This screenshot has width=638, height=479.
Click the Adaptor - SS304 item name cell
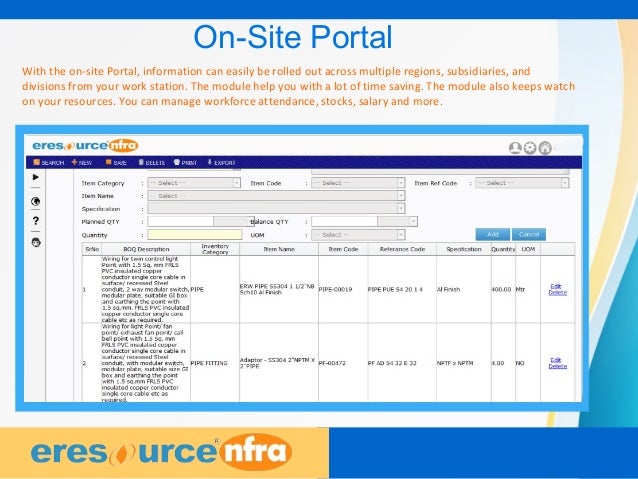277,363
